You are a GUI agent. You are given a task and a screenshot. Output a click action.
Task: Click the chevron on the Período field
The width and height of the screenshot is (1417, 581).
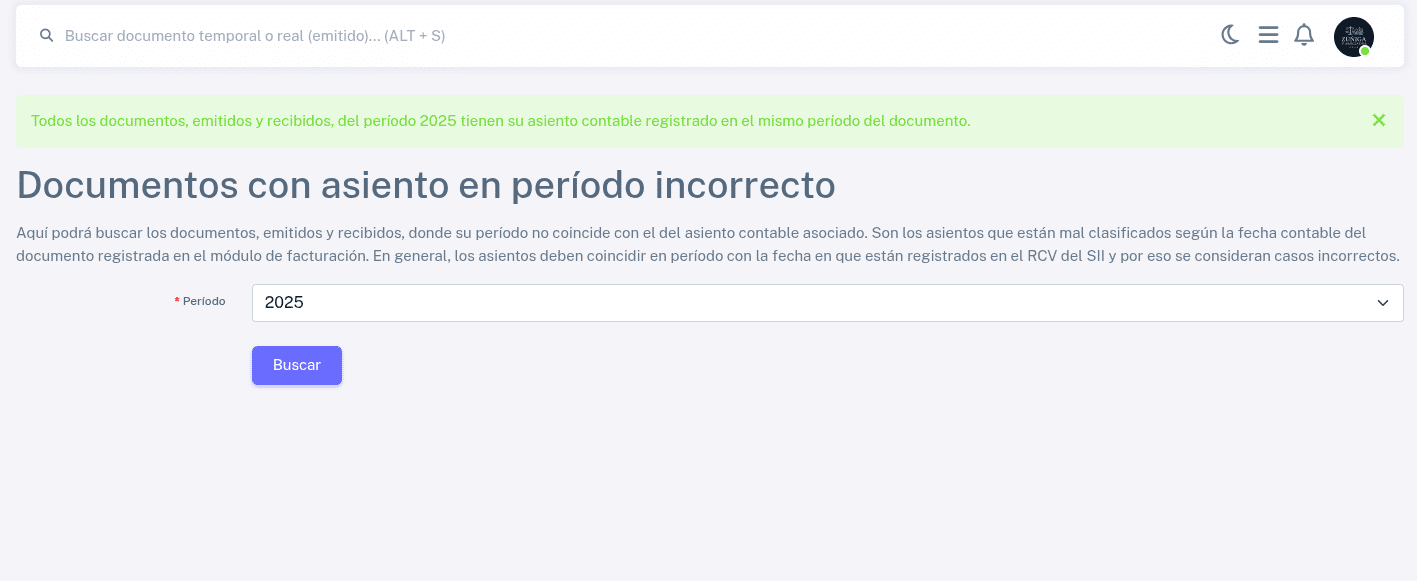click(x=1383, y=303)
